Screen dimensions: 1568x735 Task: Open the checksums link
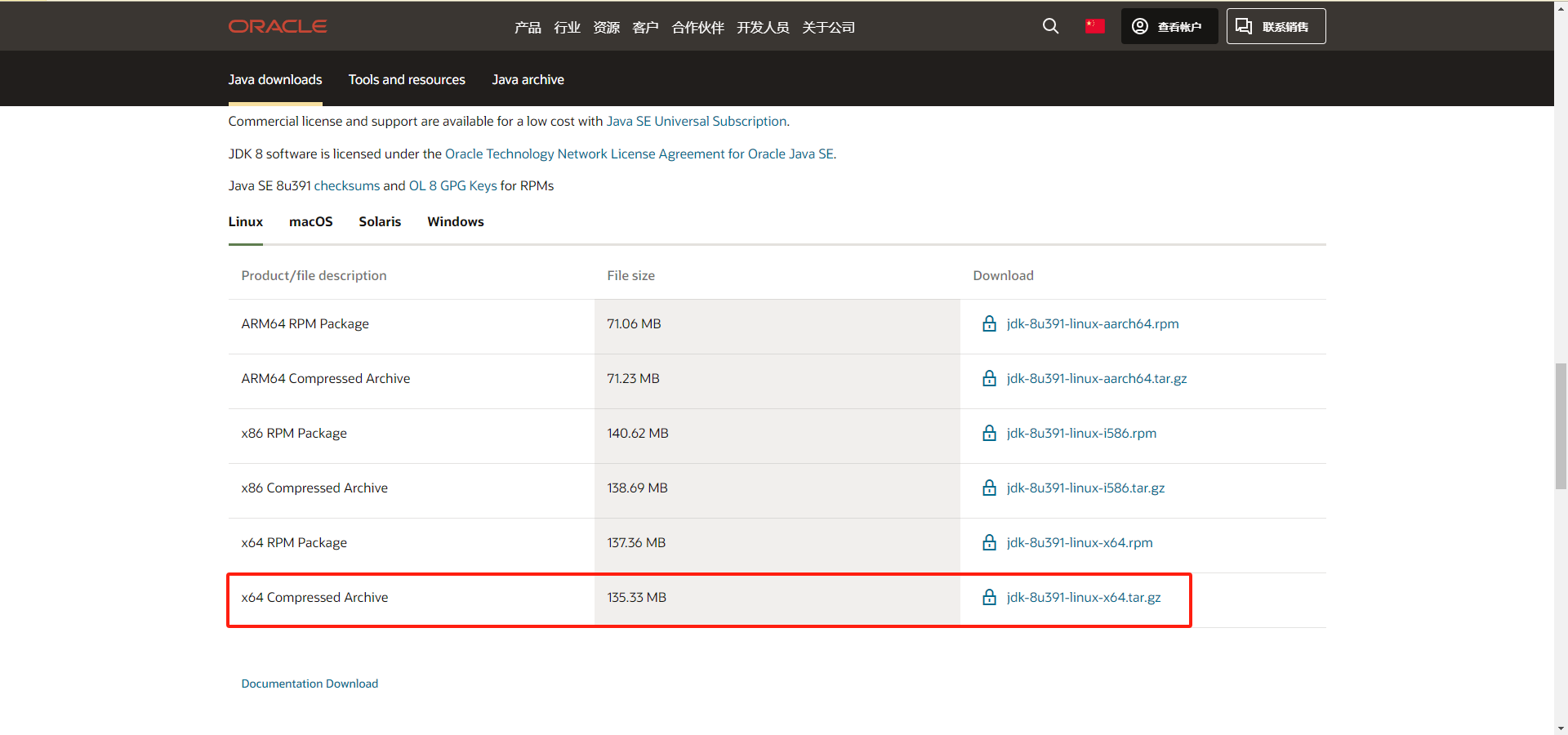click(x=347, y=185)
